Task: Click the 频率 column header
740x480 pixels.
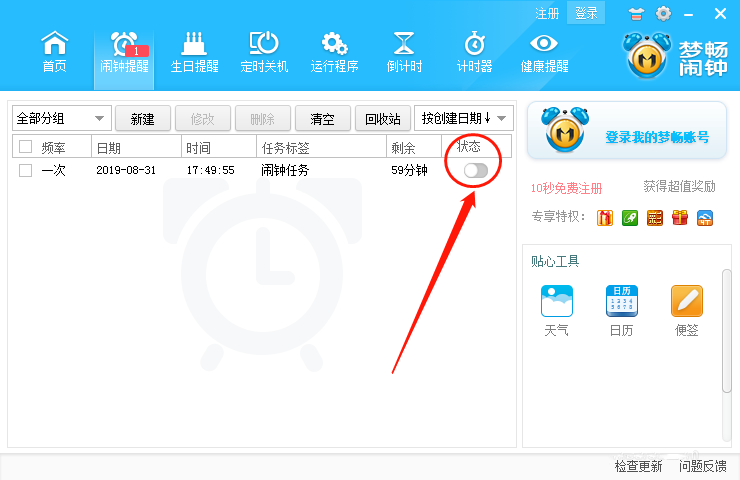Action: coord(53,148)
